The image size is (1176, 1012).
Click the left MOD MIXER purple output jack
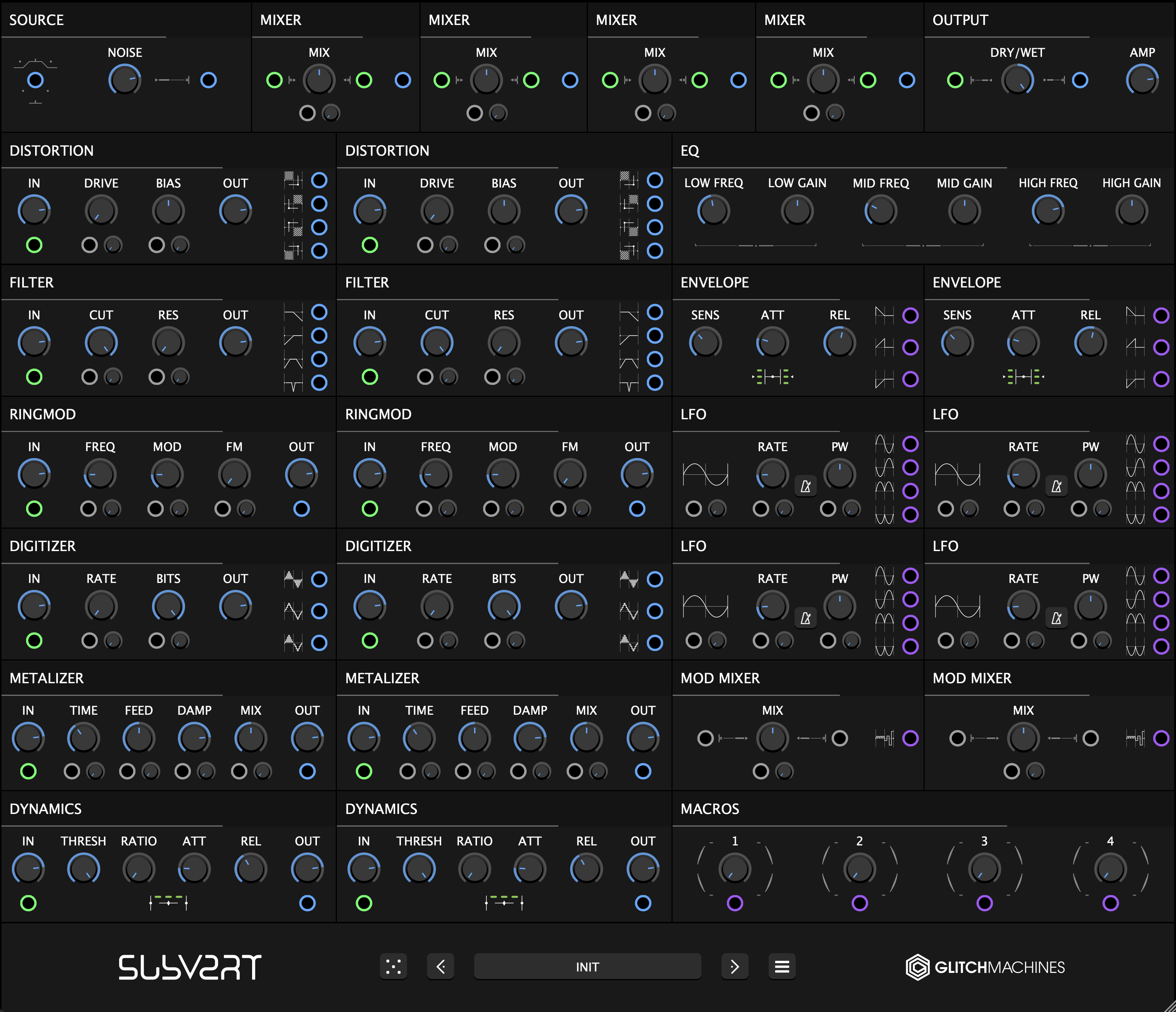coord(911,738)
